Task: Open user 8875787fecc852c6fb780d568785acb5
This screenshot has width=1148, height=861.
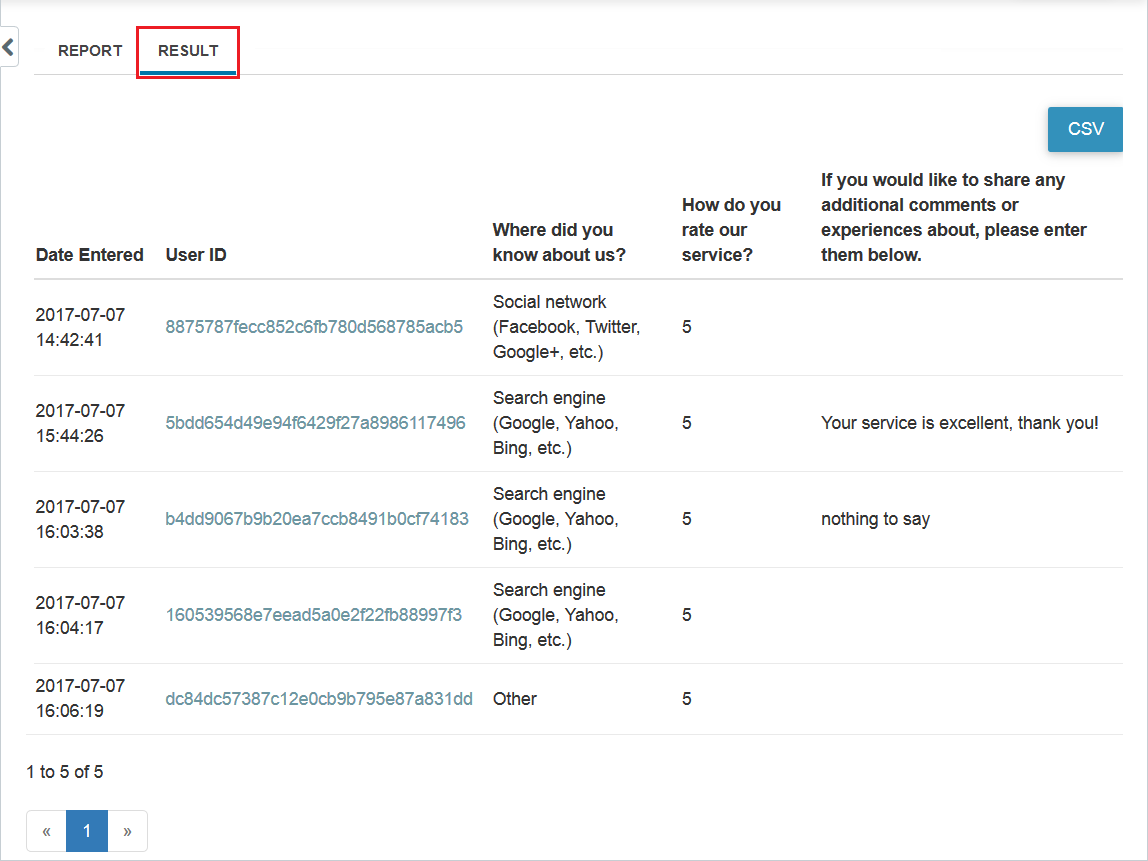Action: tap(314, 327)
